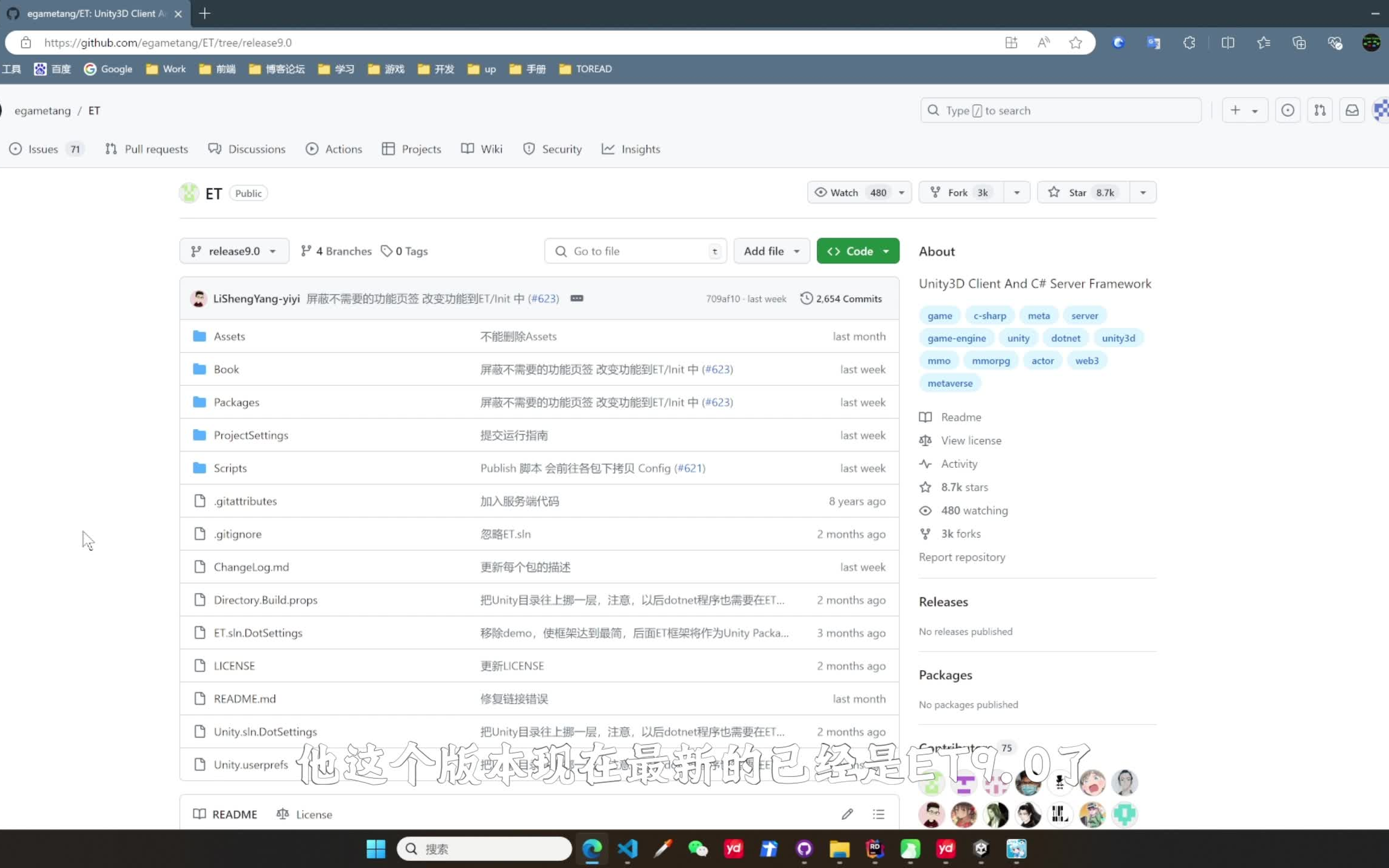Open browser extensions puzzle icon
The height and width of the screenshot is (868, 1389).
[x=1189, y=43]
